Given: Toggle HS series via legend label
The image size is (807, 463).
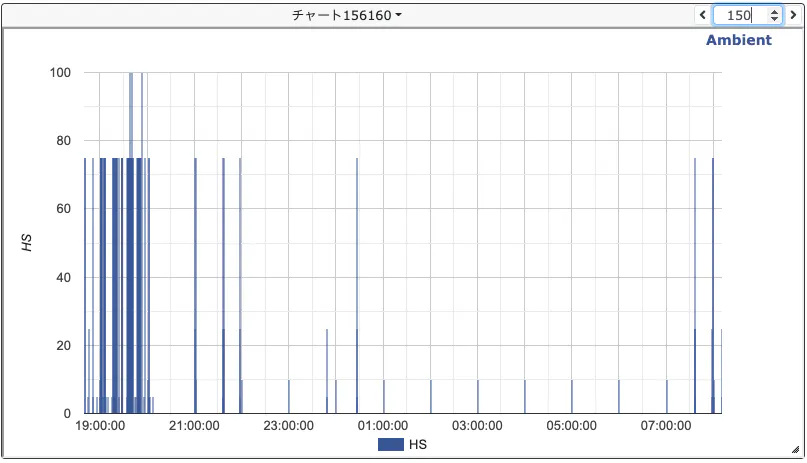Looking at the screenshot, I should point(418,443).
